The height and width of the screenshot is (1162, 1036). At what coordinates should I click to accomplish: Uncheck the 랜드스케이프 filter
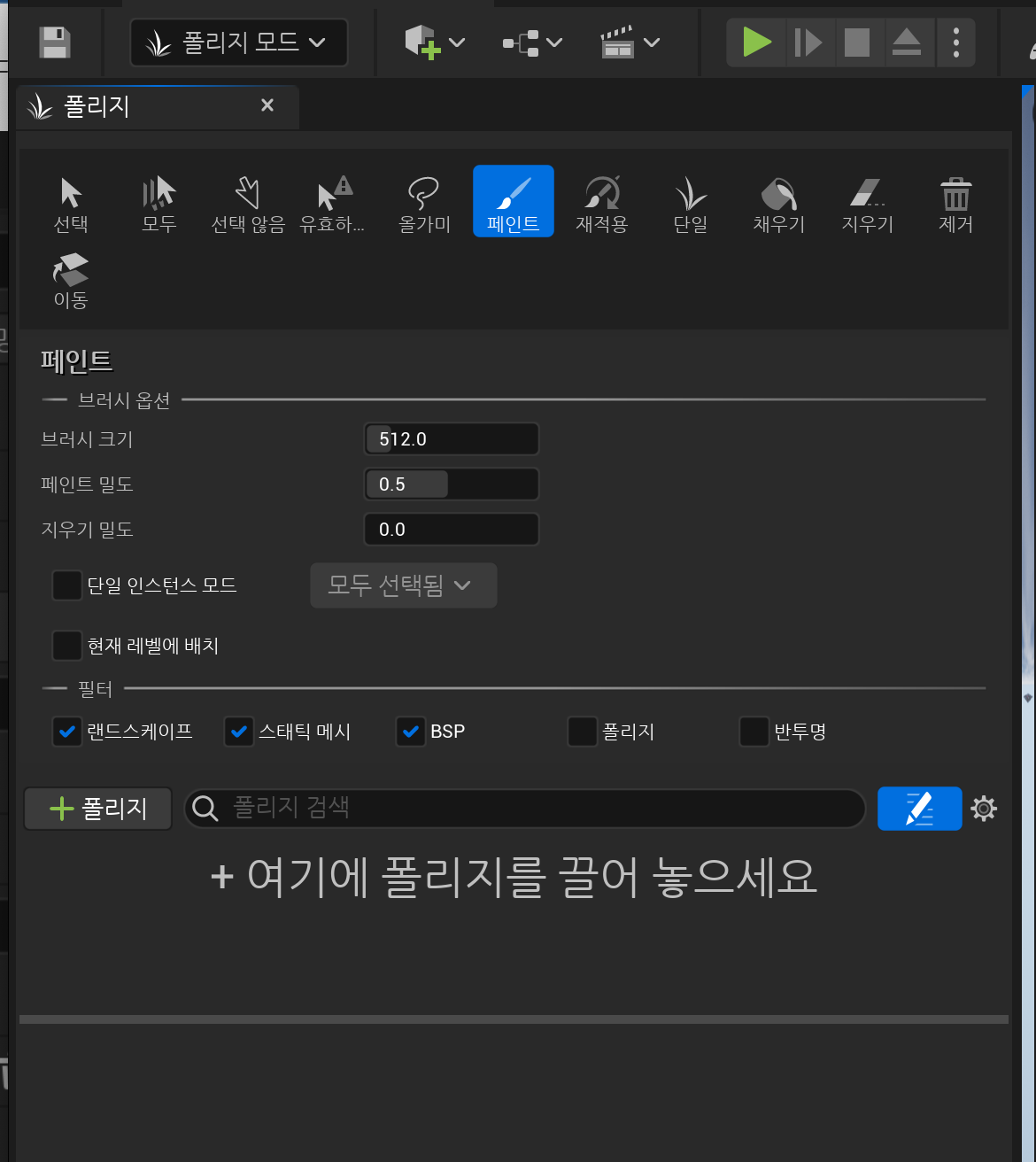67,732
